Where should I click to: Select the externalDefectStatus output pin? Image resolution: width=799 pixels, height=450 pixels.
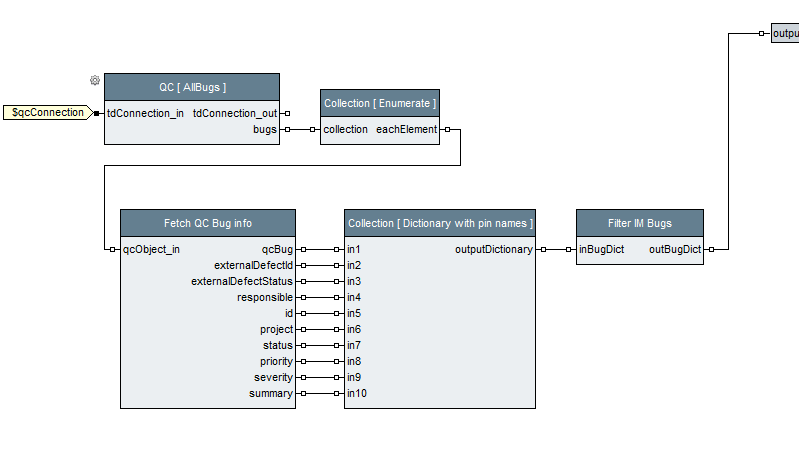(242, 281)
